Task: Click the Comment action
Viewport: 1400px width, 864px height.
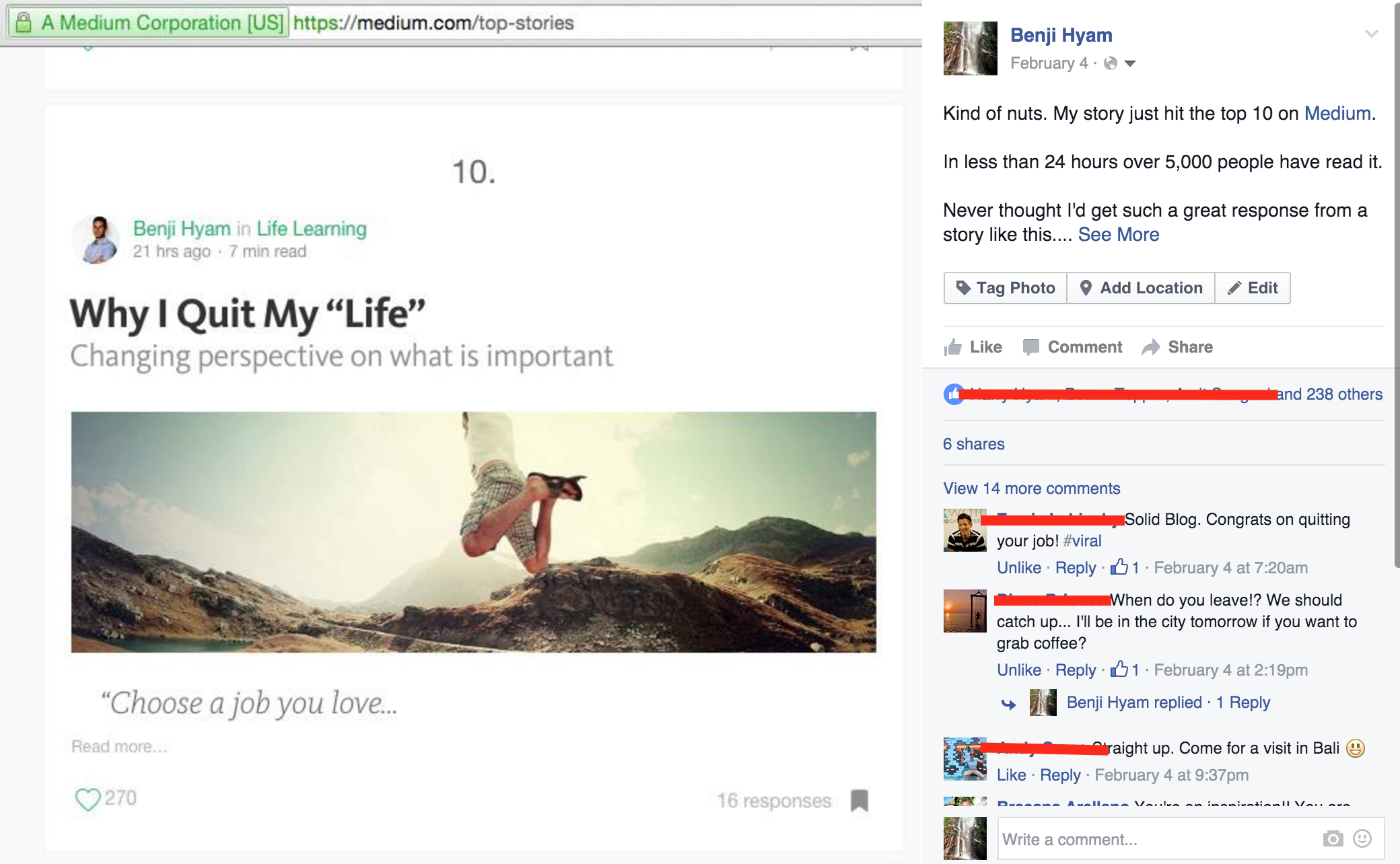Action: click(1072, 347)
